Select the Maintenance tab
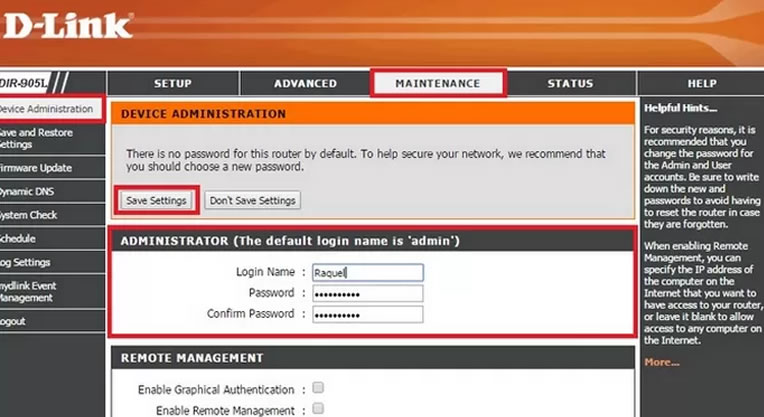764x417 pixels. 437,84
